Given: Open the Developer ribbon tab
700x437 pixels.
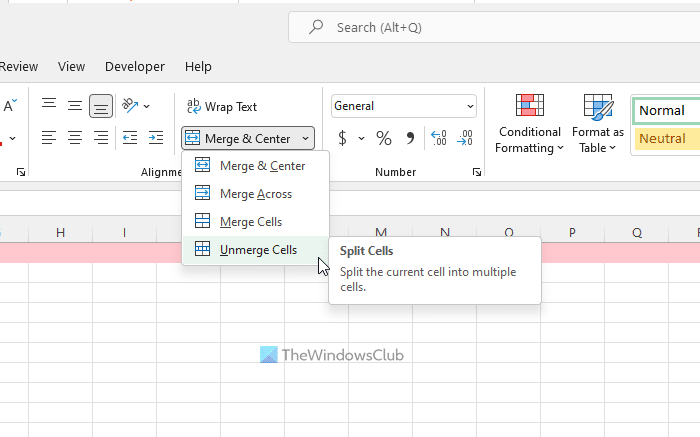Looking at the screenshot, I should [x=135, y=67].
